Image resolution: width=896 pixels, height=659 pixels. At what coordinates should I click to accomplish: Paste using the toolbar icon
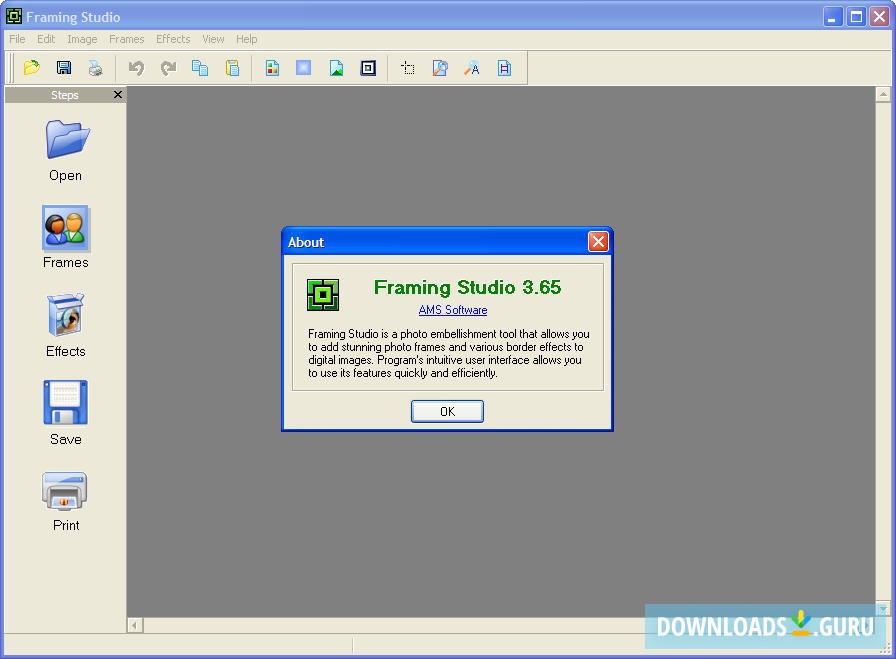point(231,67)
